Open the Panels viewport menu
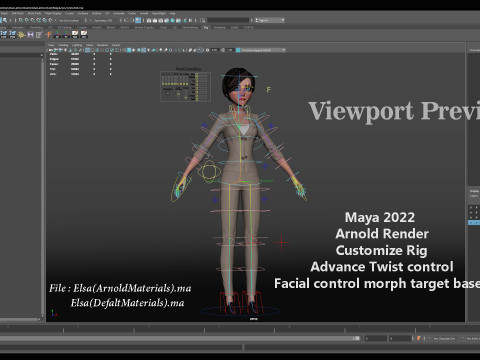The image size is (480, 360). [116, 45]
